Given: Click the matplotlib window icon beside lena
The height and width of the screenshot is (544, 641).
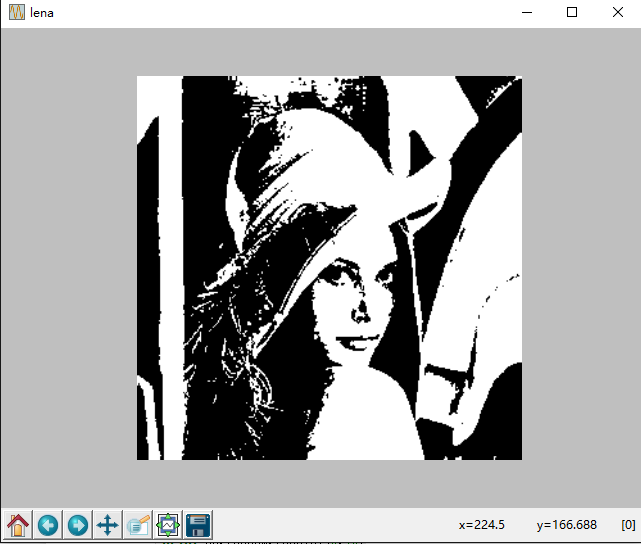Looking at the screenshot, I should pos(17,12).
